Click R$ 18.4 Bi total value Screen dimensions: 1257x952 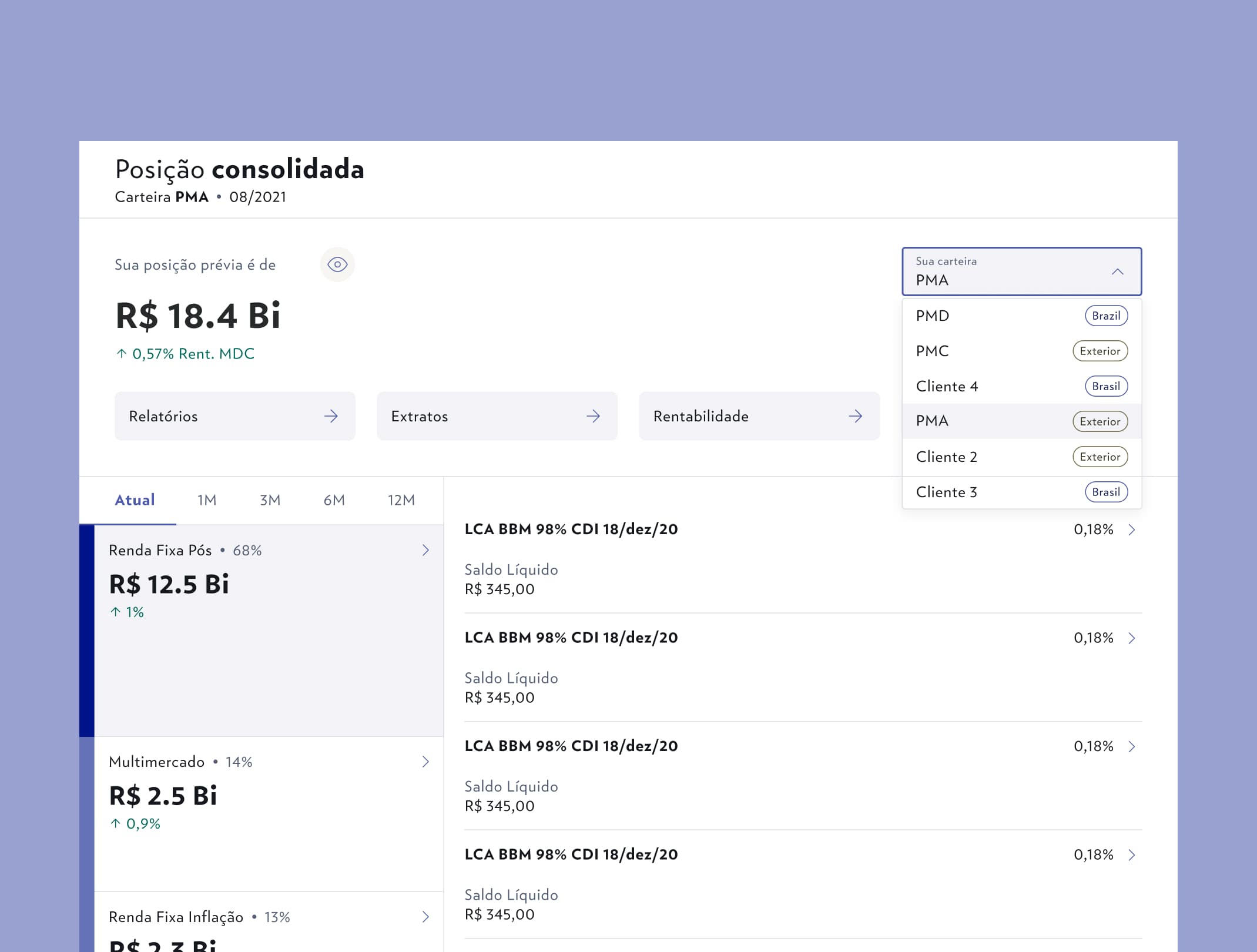tap(198, 316)
